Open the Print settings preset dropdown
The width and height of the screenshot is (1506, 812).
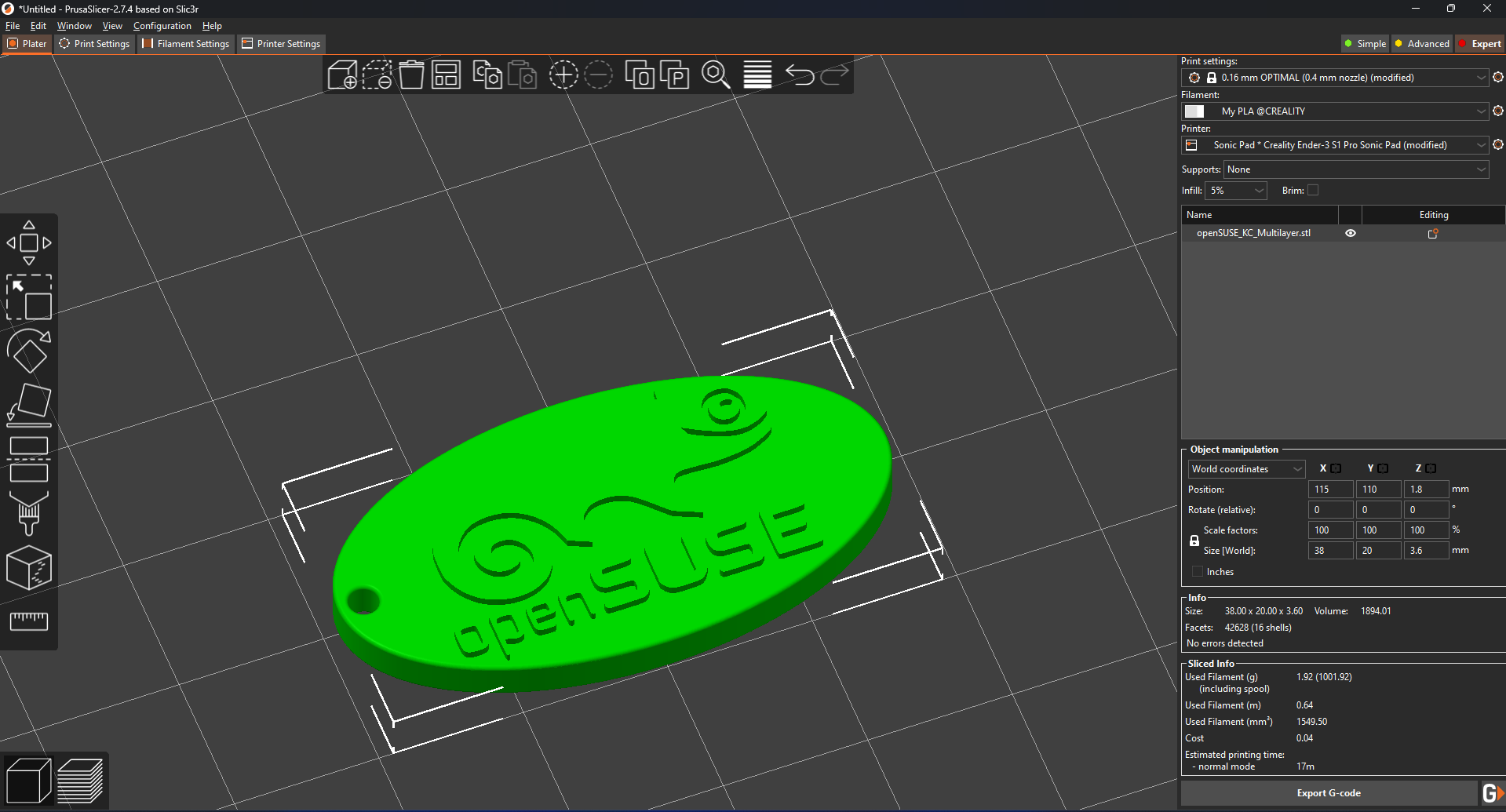pyautogui.click(x=1335, y=78)
